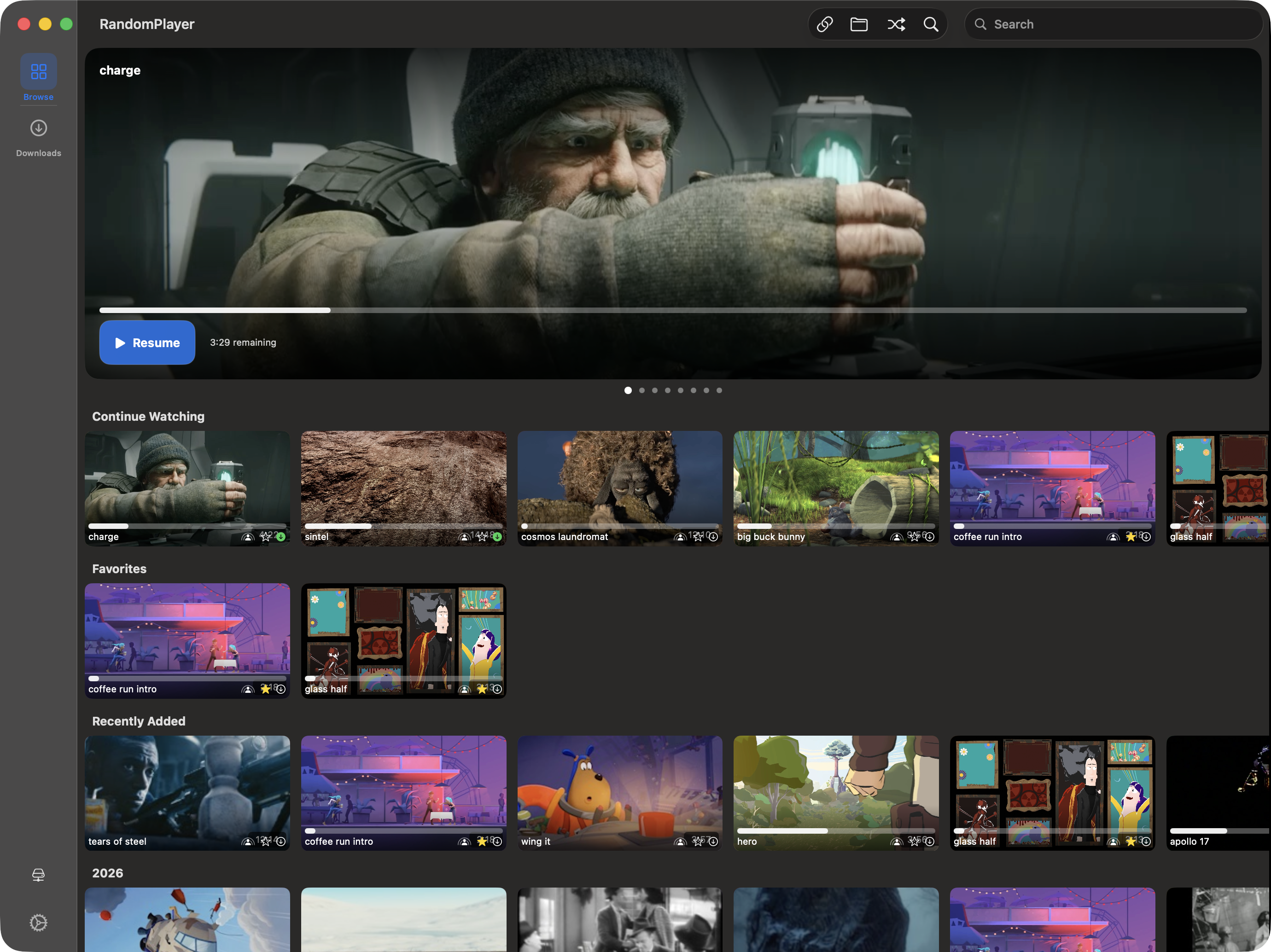Star the tears of steel card
Viewport: 1271px width, 952px height.
[265, 841]
